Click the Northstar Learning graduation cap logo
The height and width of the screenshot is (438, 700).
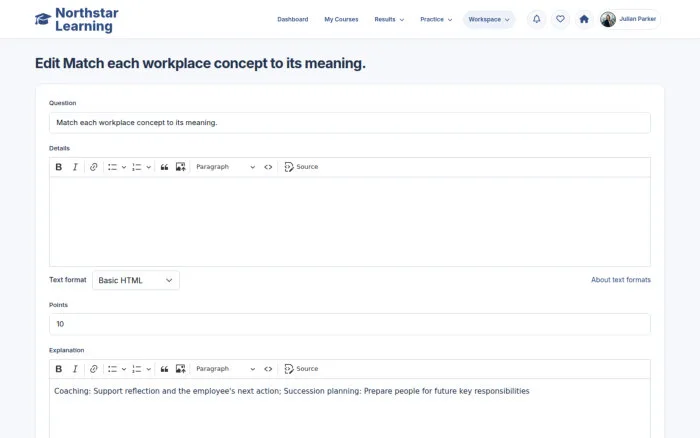tap(43, 19)
